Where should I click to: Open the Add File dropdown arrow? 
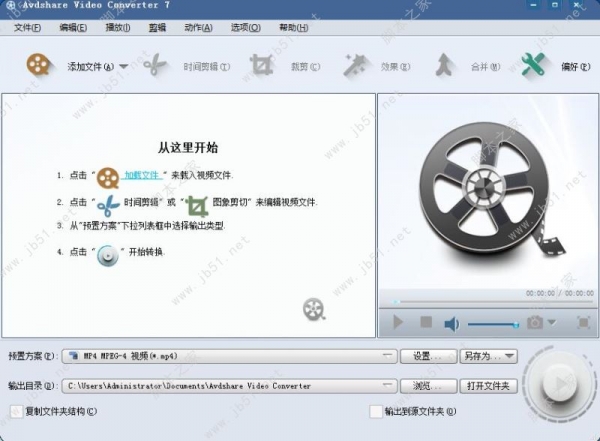point(123,66)
